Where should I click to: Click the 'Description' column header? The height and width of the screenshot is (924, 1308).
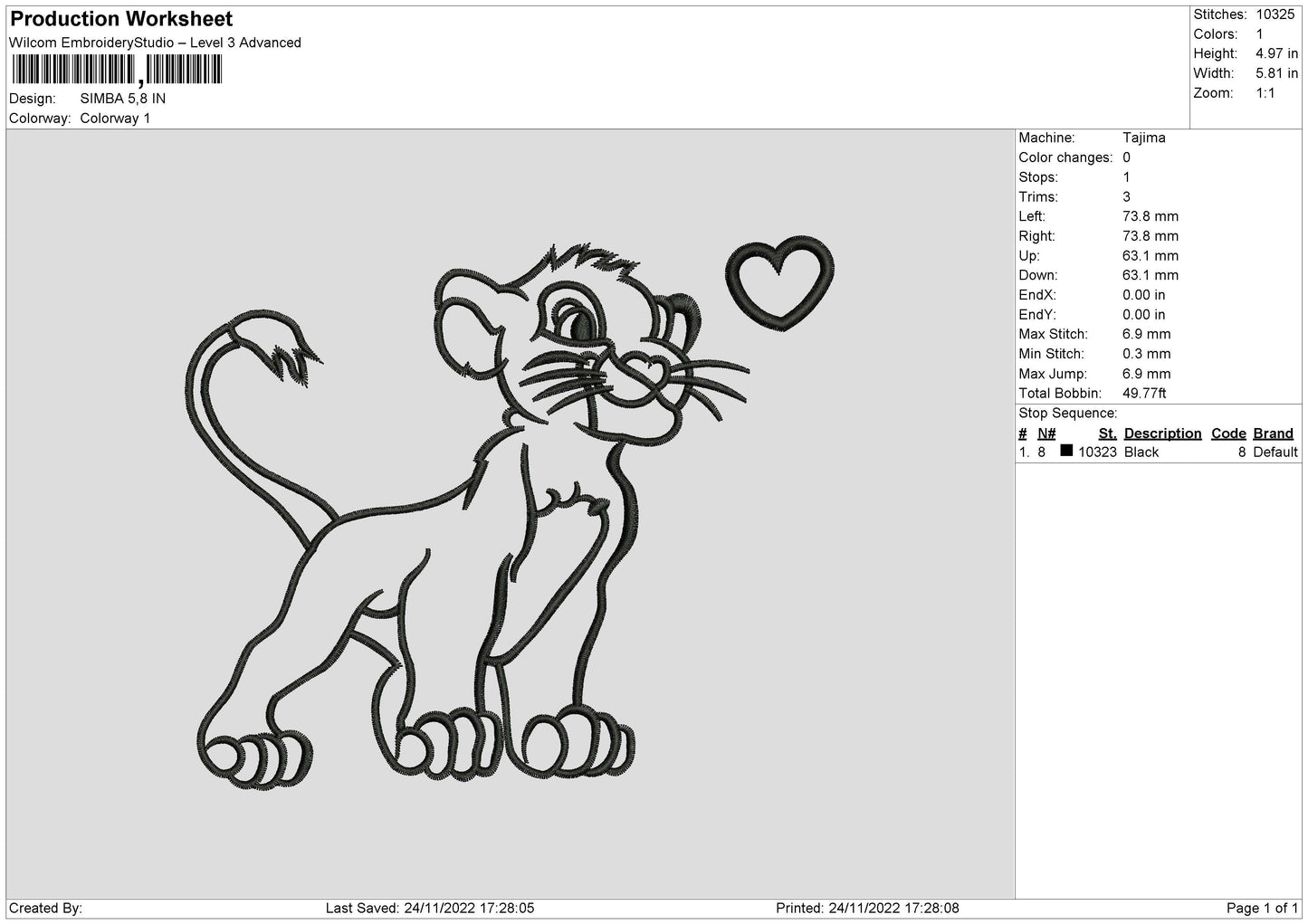[1162, 433]
